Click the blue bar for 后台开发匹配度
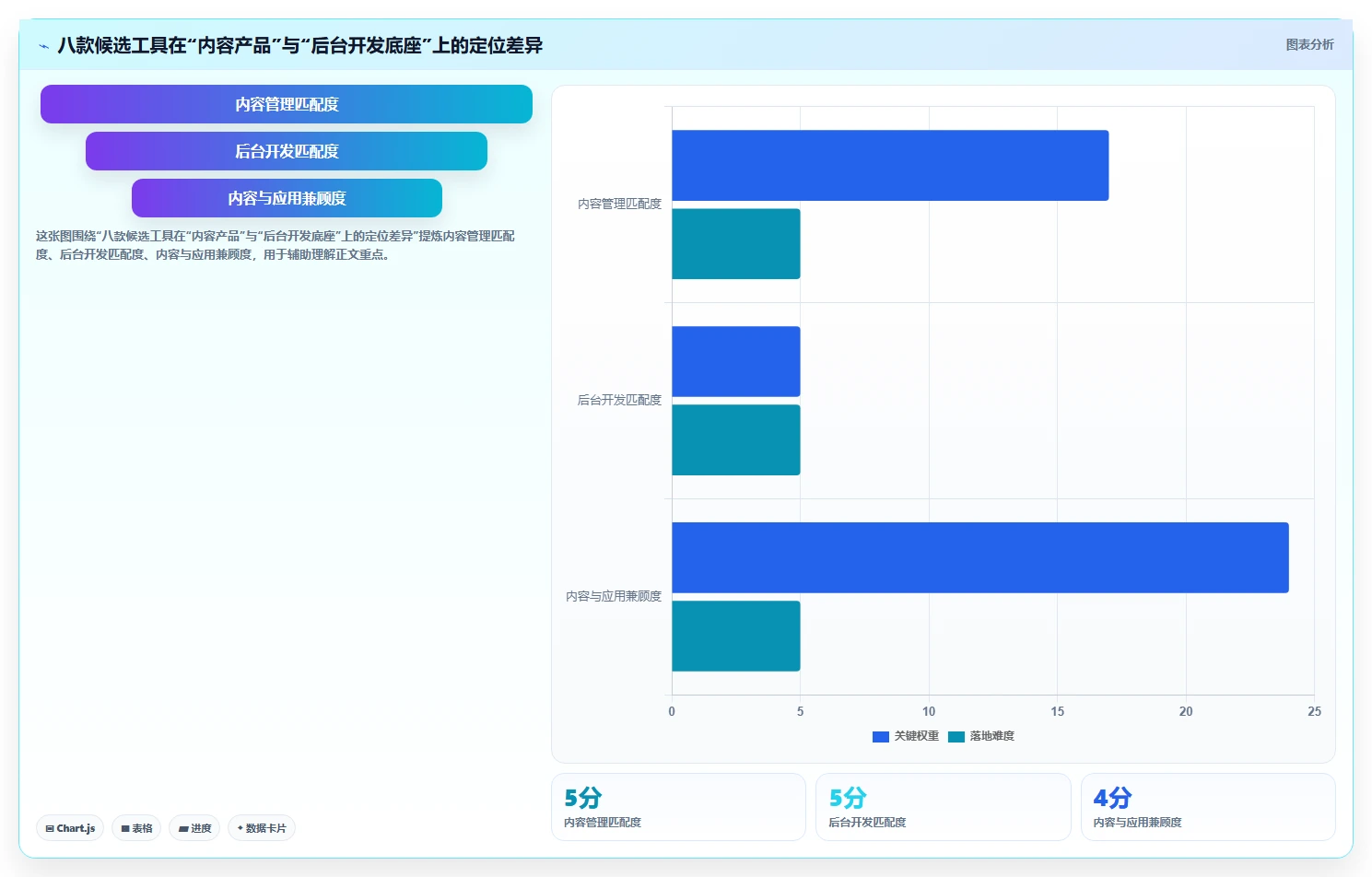Image resolution: width=1372 pixels, height=877 pixels. pyautogui.click(x=736, y=361)
